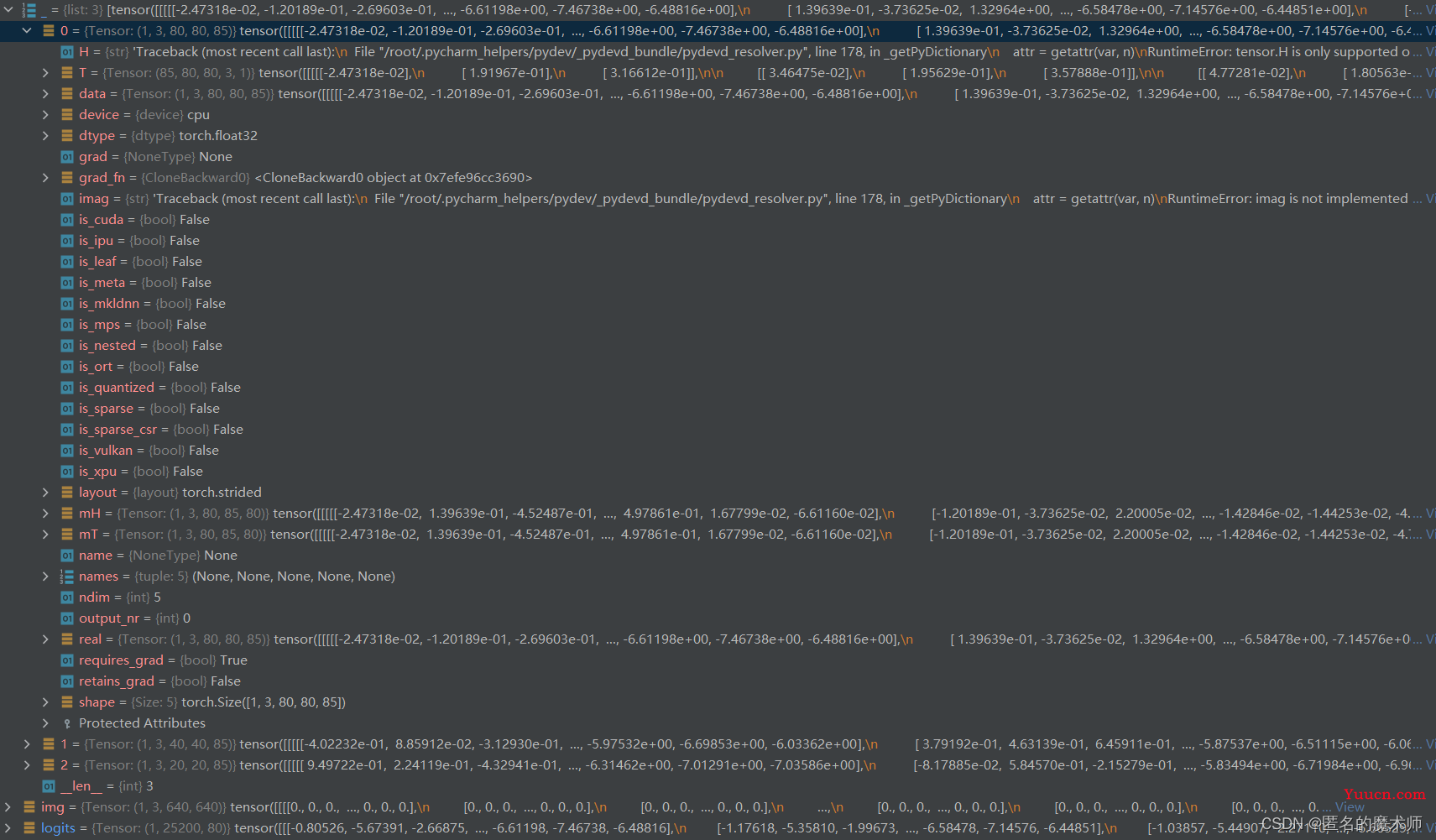The image size is (1436, 840).
Task: Click the object icon beside grad_fn
Action: pyautogui.click(x=67, y=178)
